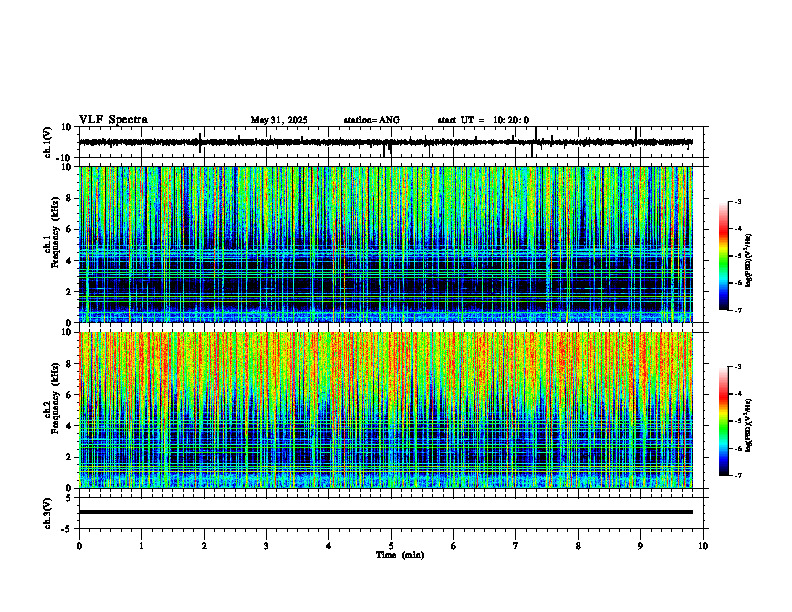The image size is (792, 612).
Task: Click the "ch.3(V)" axis label
Action: coord(47,513)
